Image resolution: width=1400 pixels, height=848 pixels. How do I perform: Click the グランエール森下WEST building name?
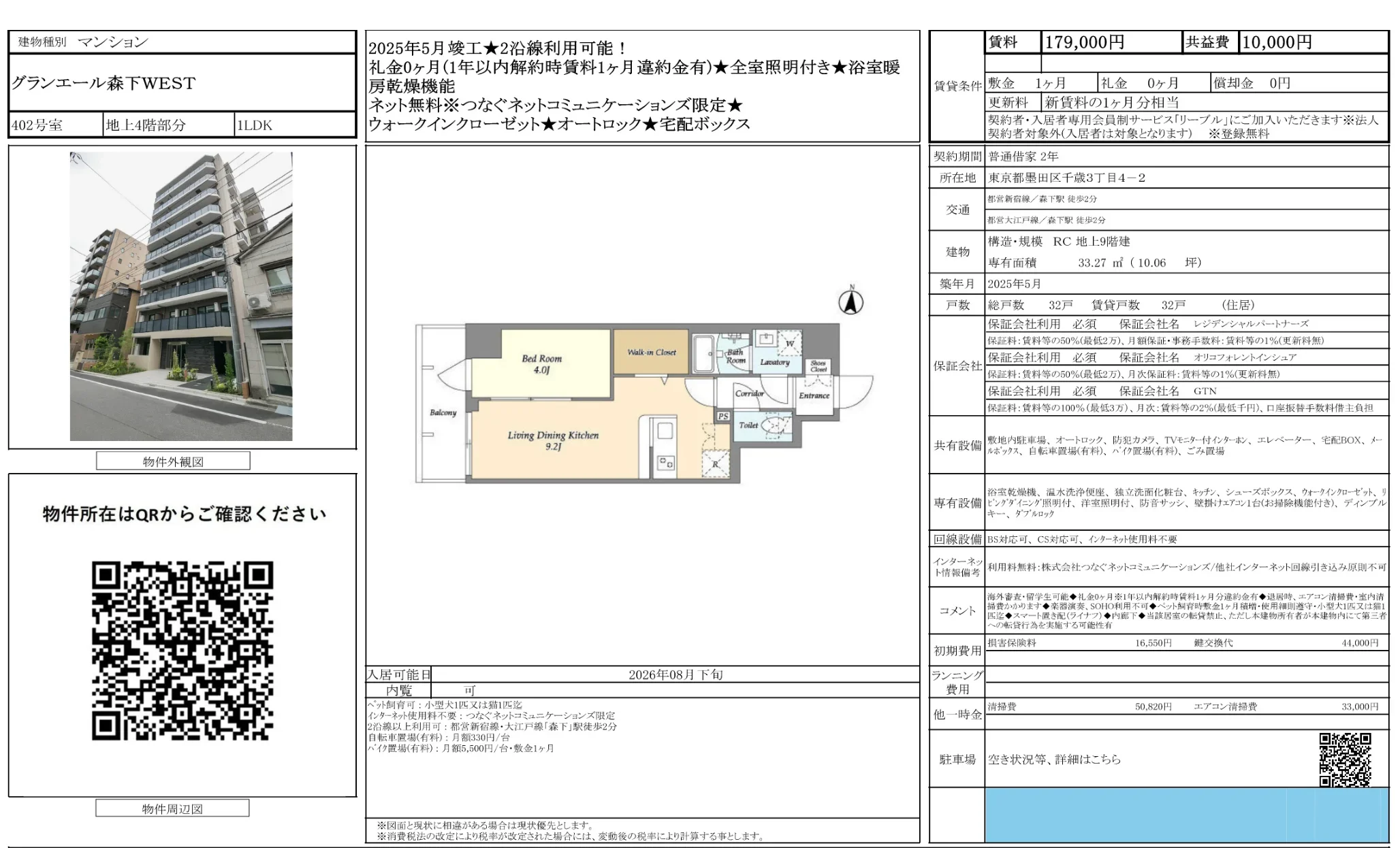click(x=104, y=83)
